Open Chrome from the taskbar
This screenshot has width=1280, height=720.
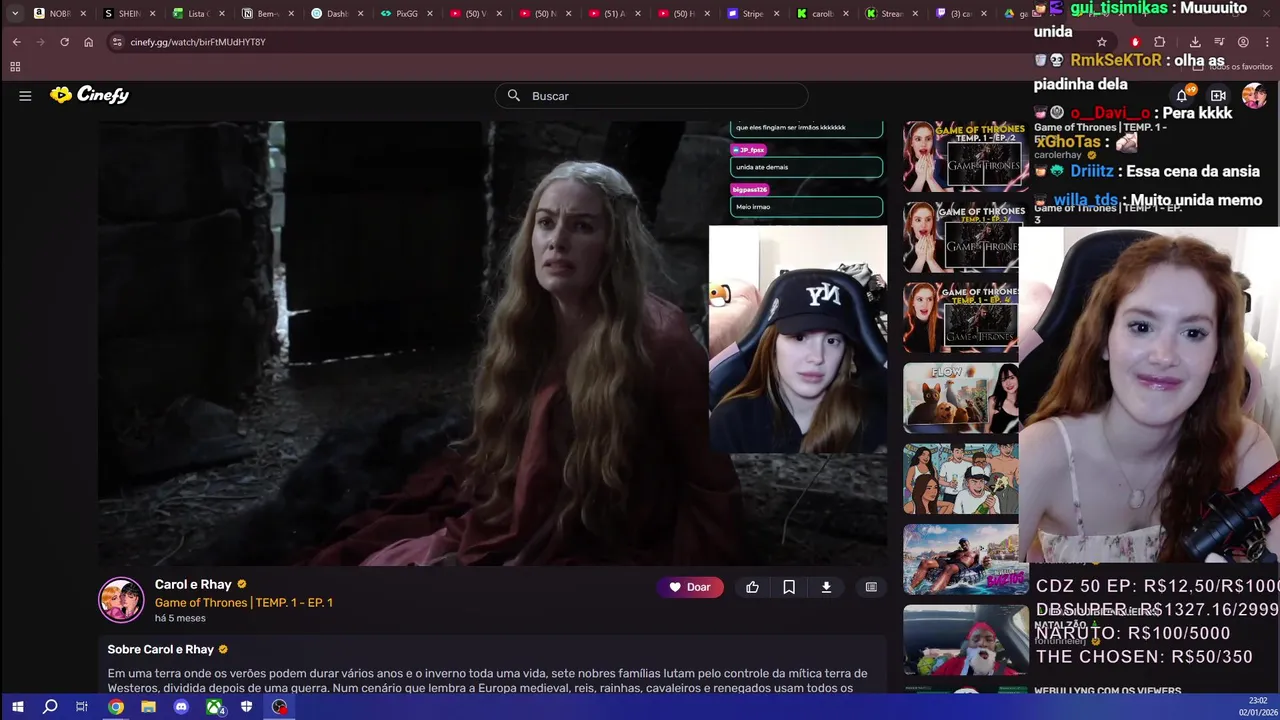click(x=115, y=707)
